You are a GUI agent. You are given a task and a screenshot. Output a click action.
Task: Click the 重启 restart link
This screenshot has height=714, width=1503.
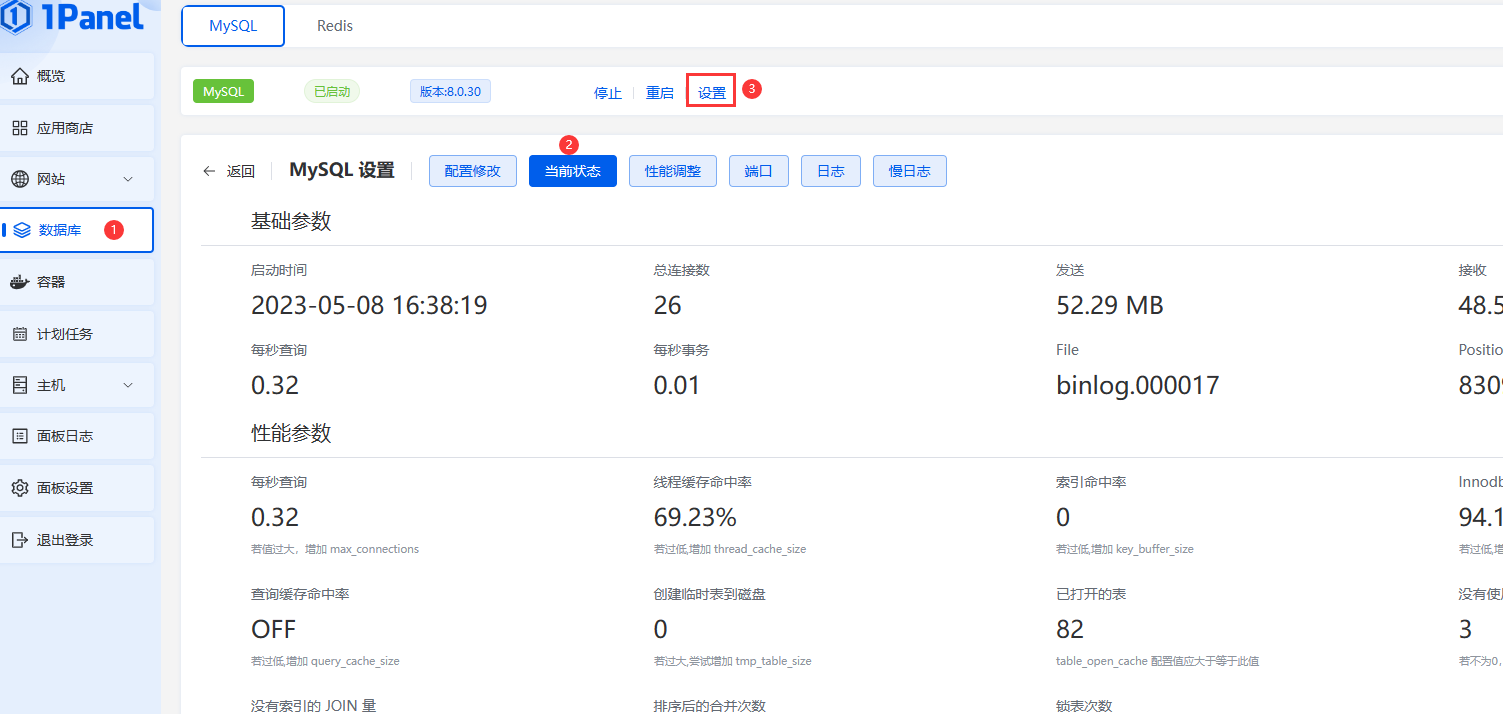(660, 91)
